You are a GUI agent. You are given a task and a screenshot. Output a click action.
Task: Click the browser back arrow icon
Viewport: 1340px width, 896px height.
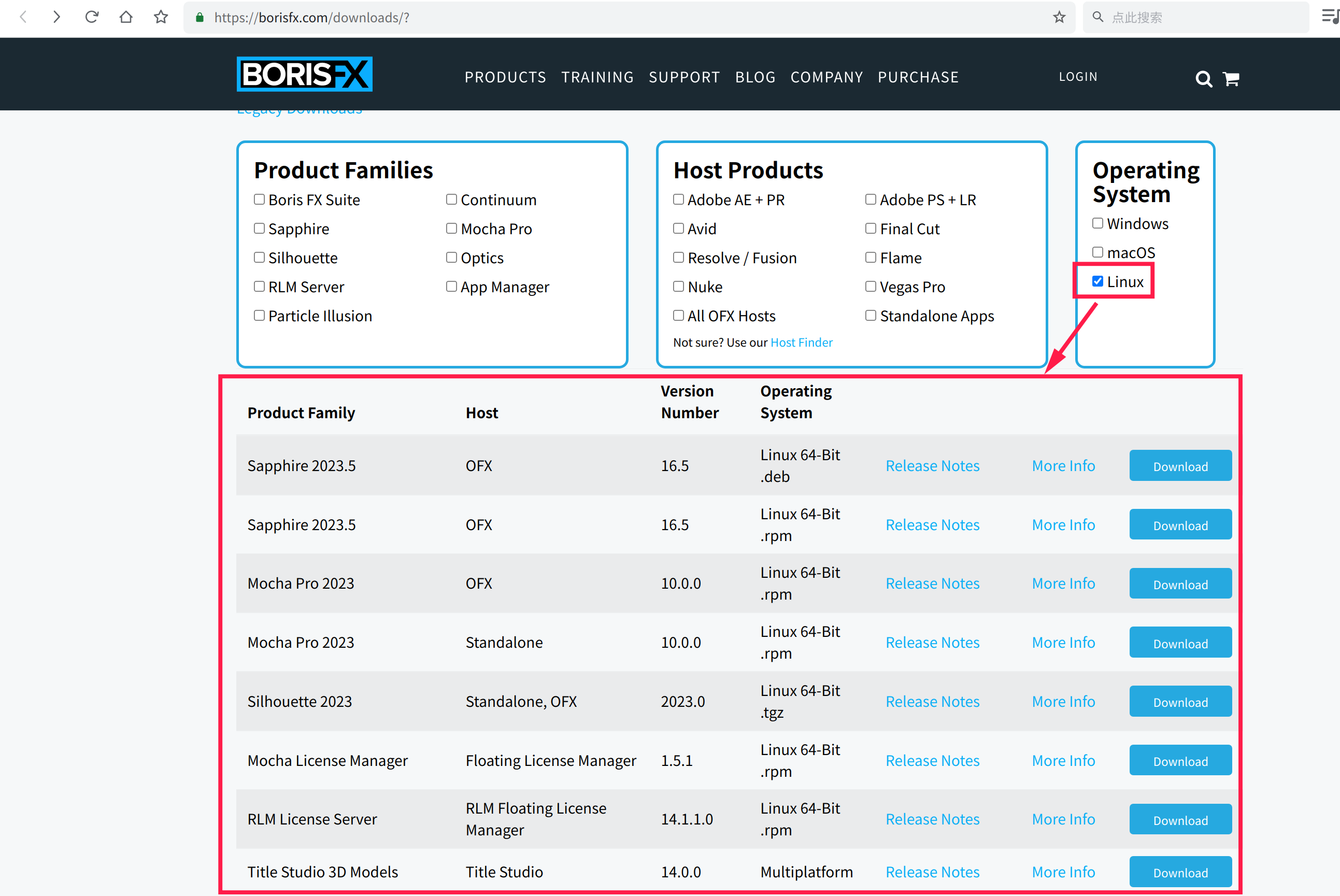(x=23, y=17)
